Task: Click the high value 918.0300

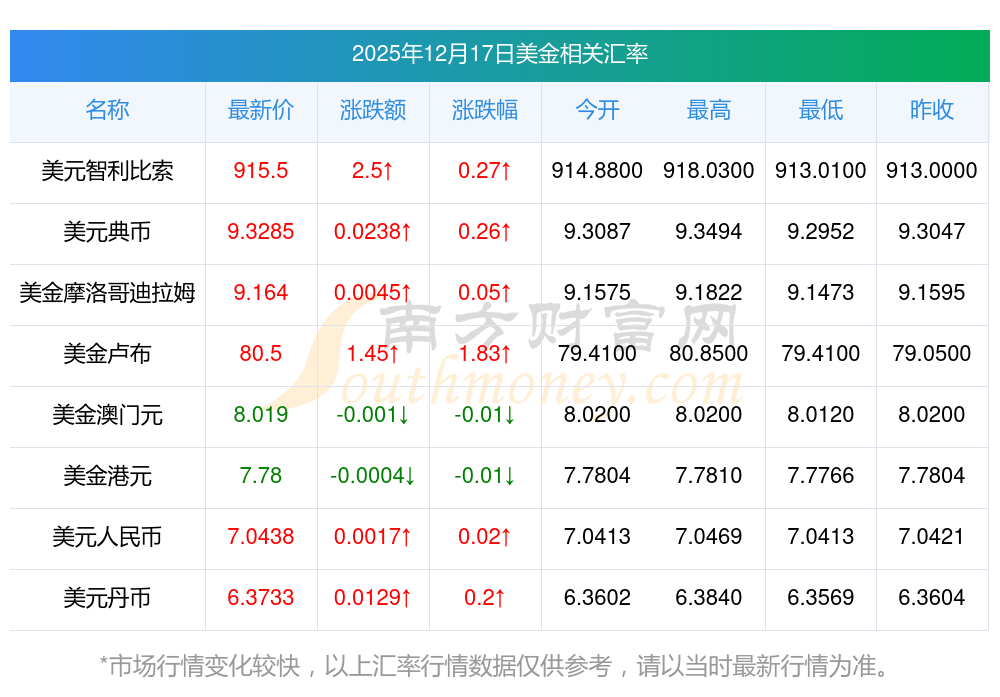Action: click(709, 170)
